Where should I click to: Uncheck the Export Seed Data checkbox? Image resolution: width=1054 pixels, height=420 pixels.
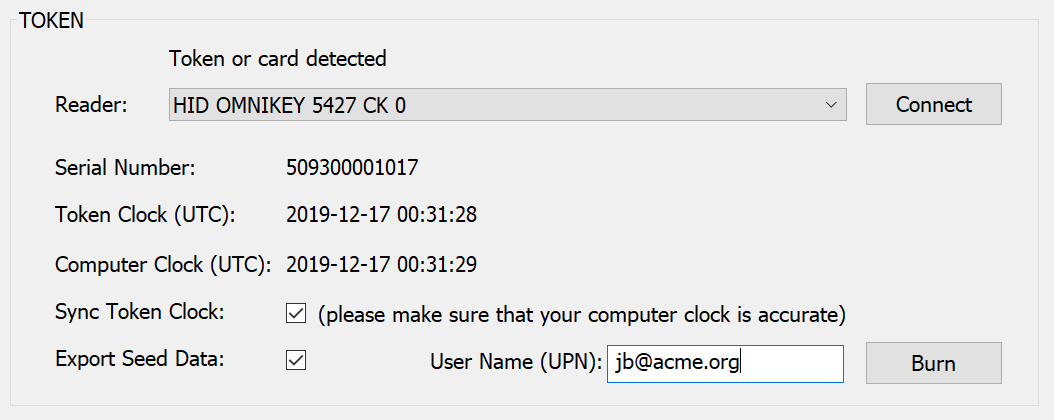pyautogui.click(x=296, y=361)
